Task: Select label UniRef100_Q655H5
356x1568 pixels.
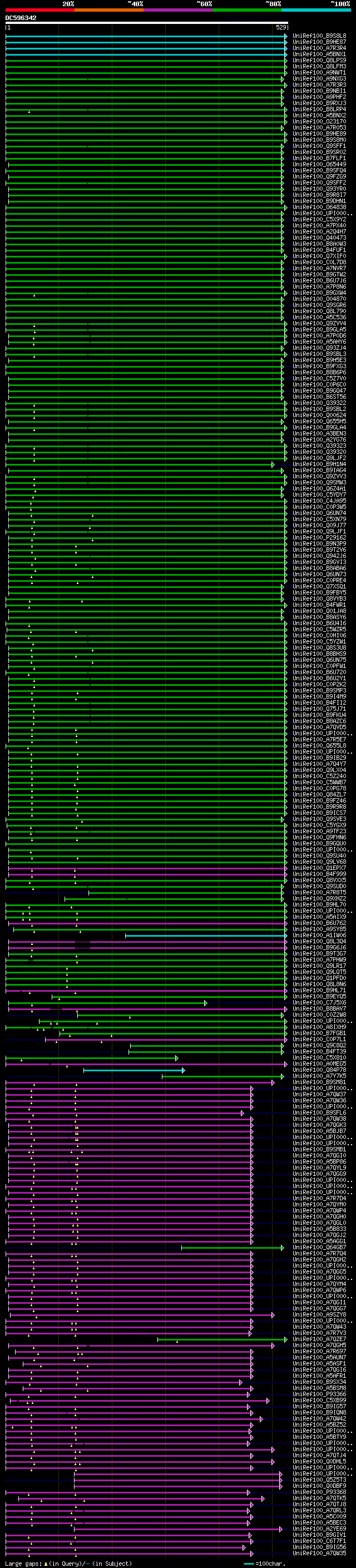Action: coord(319,421)
